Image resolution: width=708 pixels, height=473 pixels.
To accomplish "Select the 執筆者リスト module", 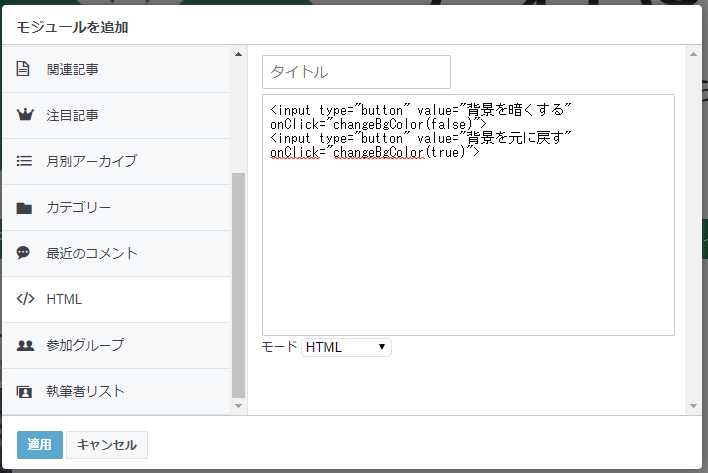I will coord(116,391).
